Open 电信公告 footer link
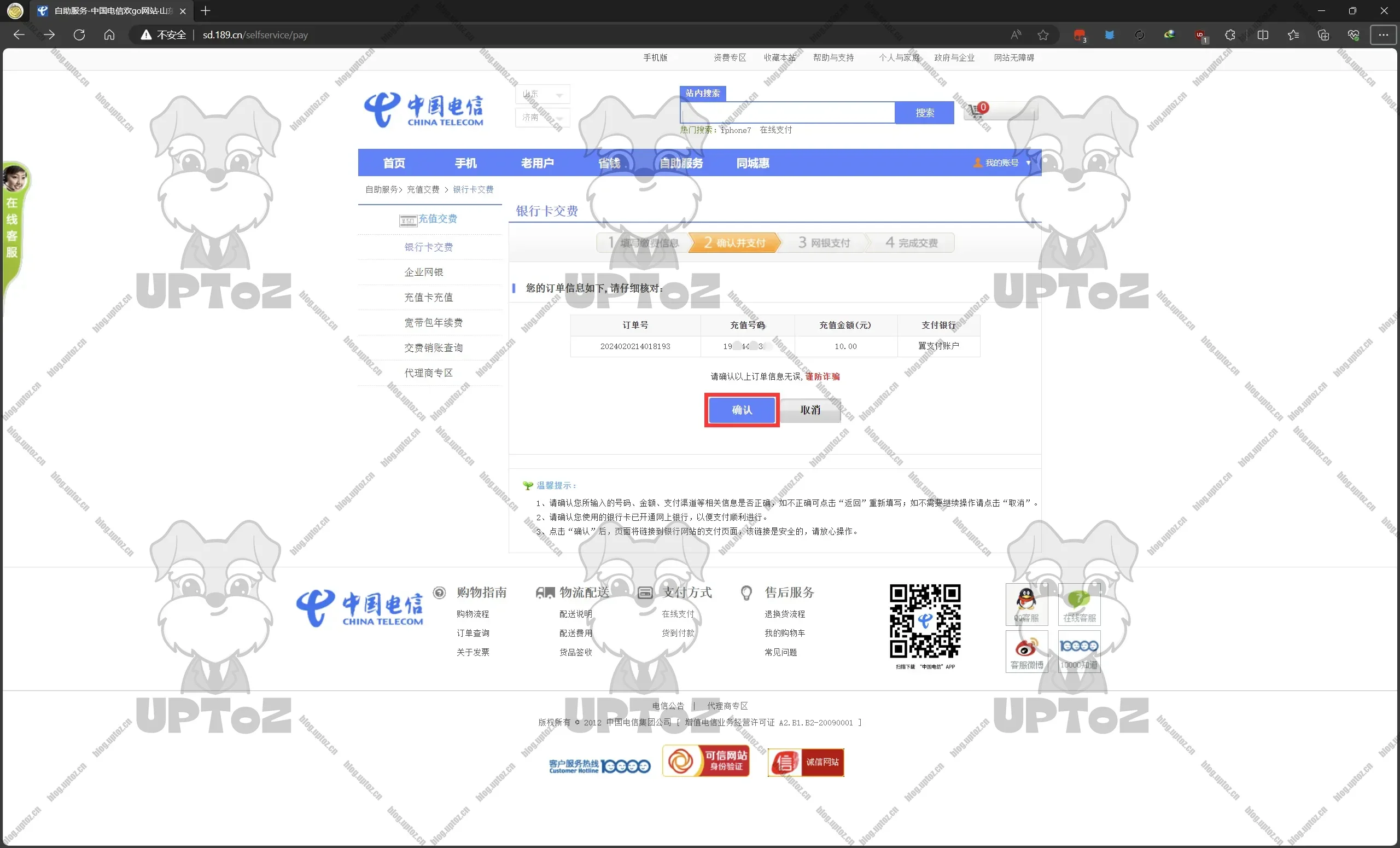Image resolution: width=1400 pixels, height=848 pixels. coord(668,706)
